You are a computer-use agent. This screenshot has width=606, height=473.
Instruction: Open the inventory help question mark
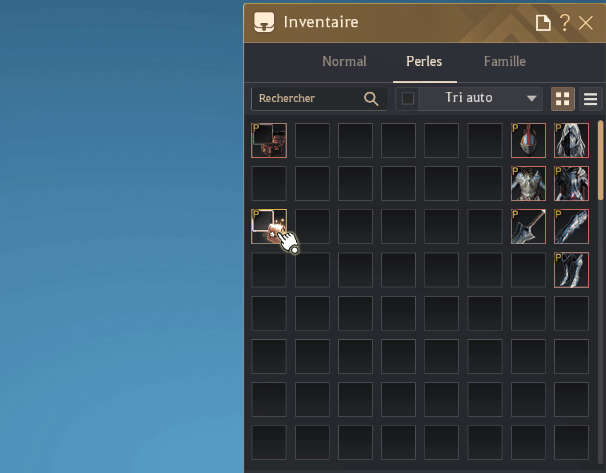pos(565,23)
